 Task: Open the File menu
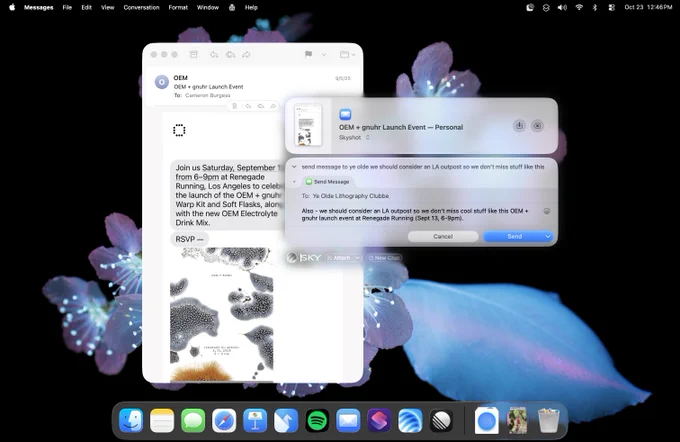(67, 7)
